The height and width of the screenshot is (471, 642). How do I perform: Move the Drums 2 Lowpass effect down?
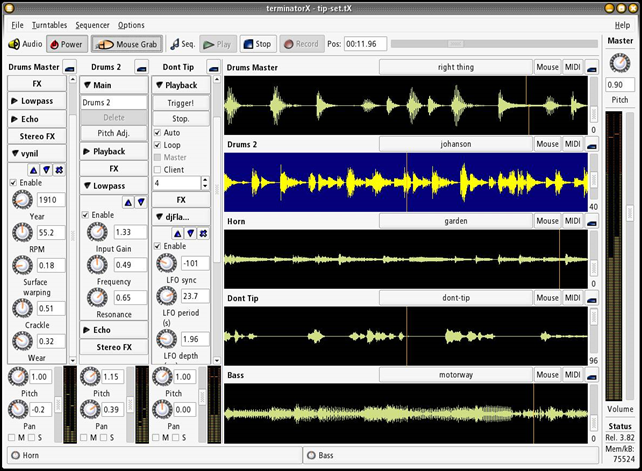[141, 201]
